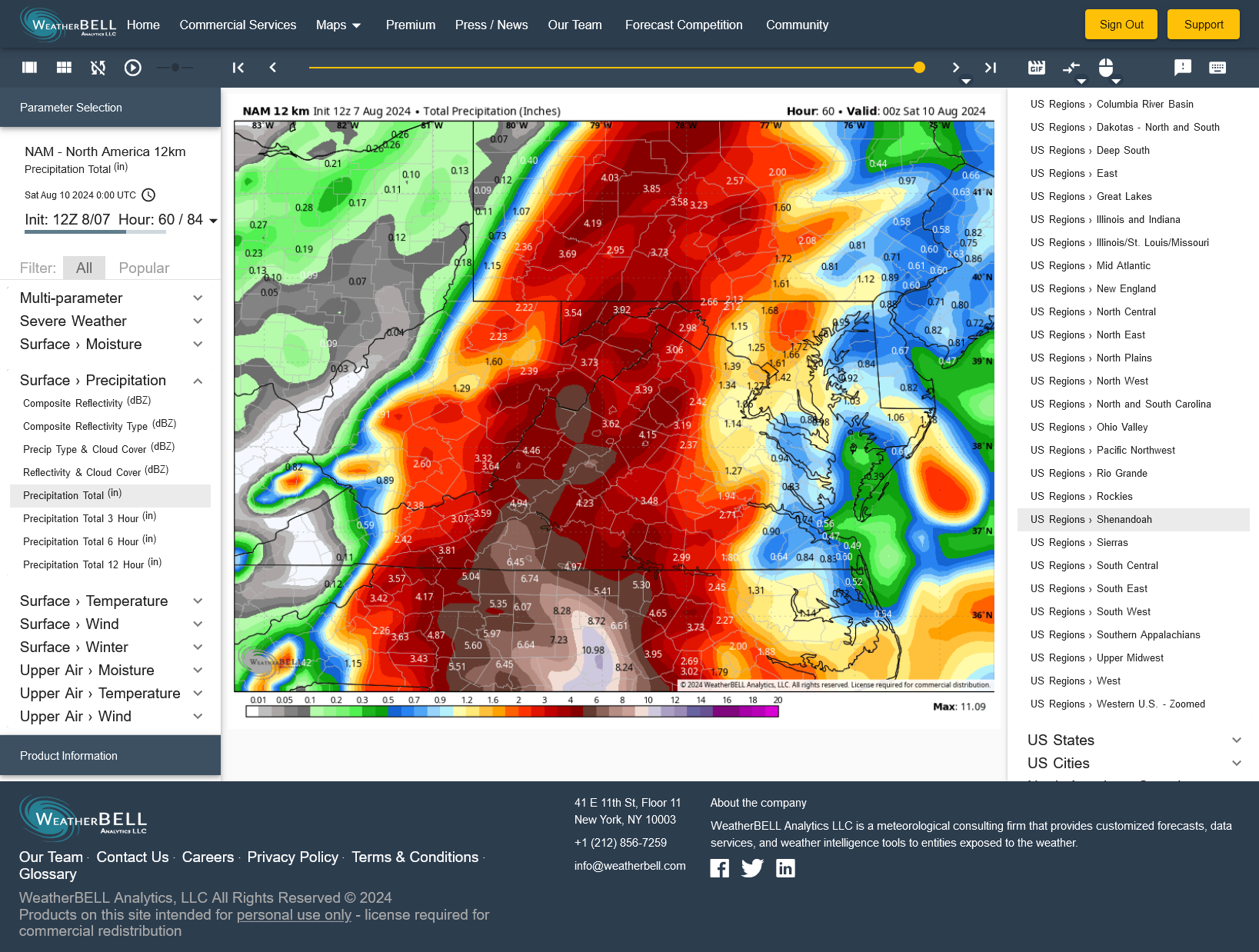The width and height of the screenshot is (1259, 952).
Task: Open the Community page
Action: pyautogui.click(x=797, y=25)
